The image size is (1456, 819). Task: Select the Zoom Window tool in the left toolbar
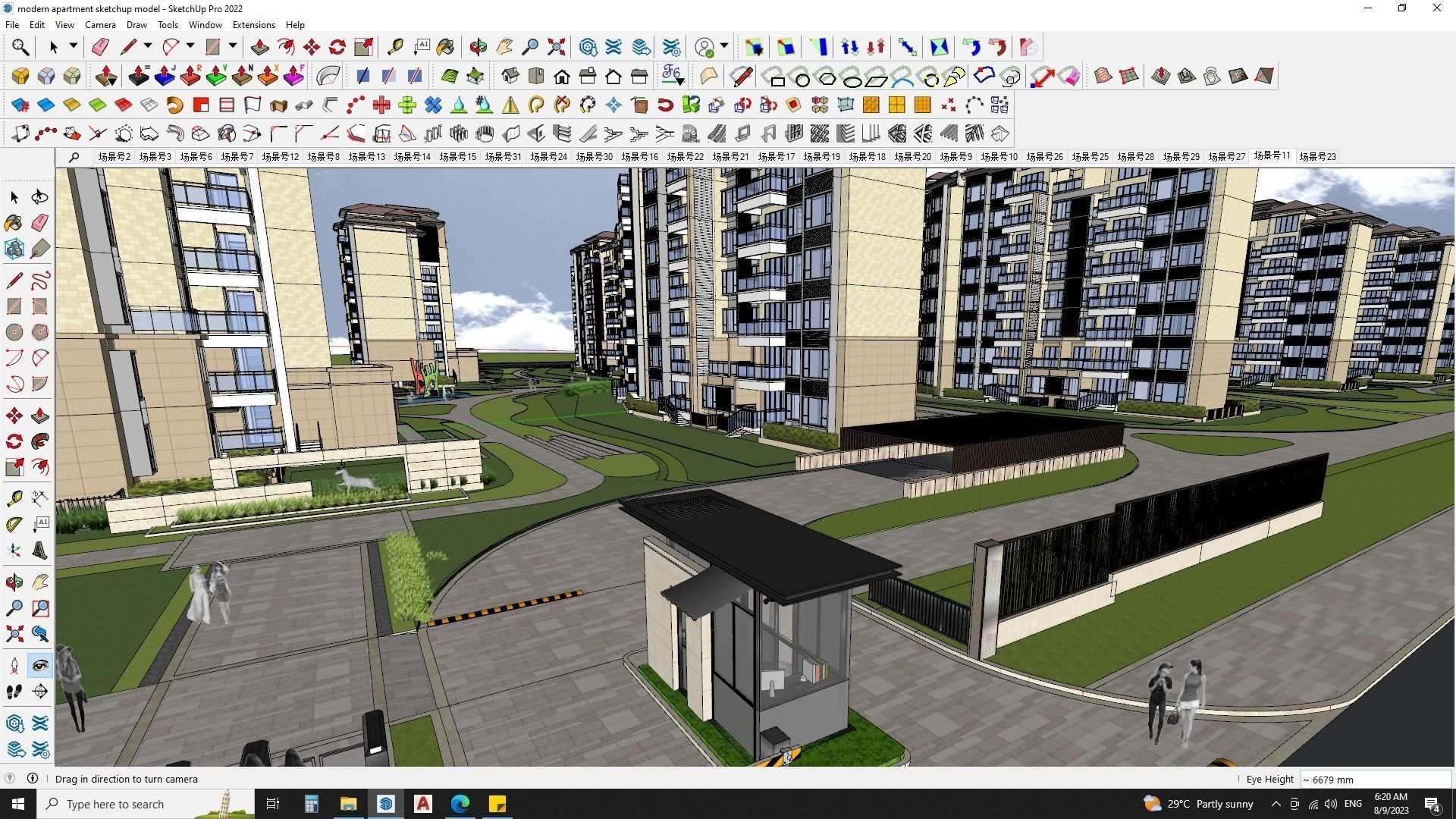tap(39, 608)
